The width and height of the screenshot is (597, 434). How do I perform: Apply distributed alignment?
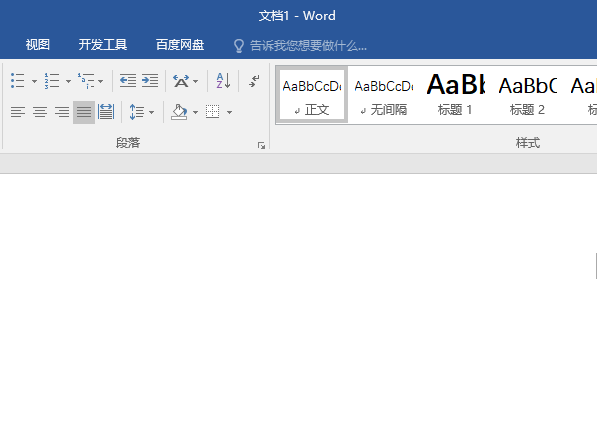click(x=106, y=112)
